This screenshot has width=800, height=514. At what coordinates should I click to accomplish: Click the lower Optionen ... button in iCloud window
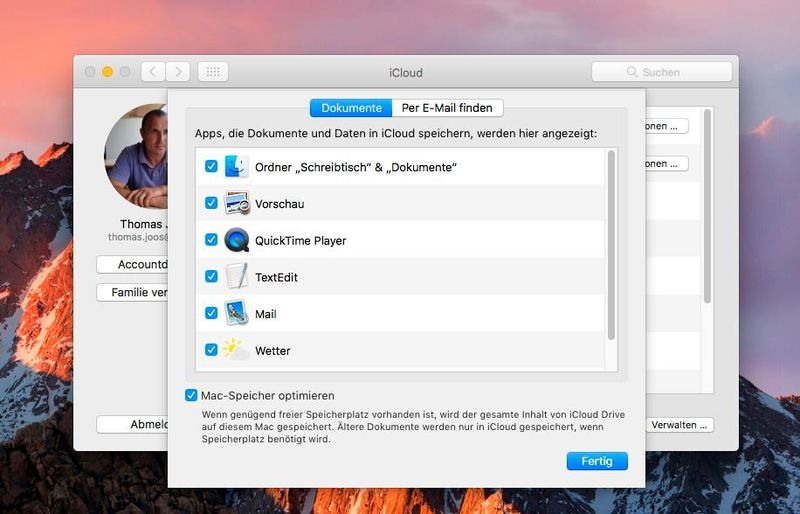667,164
